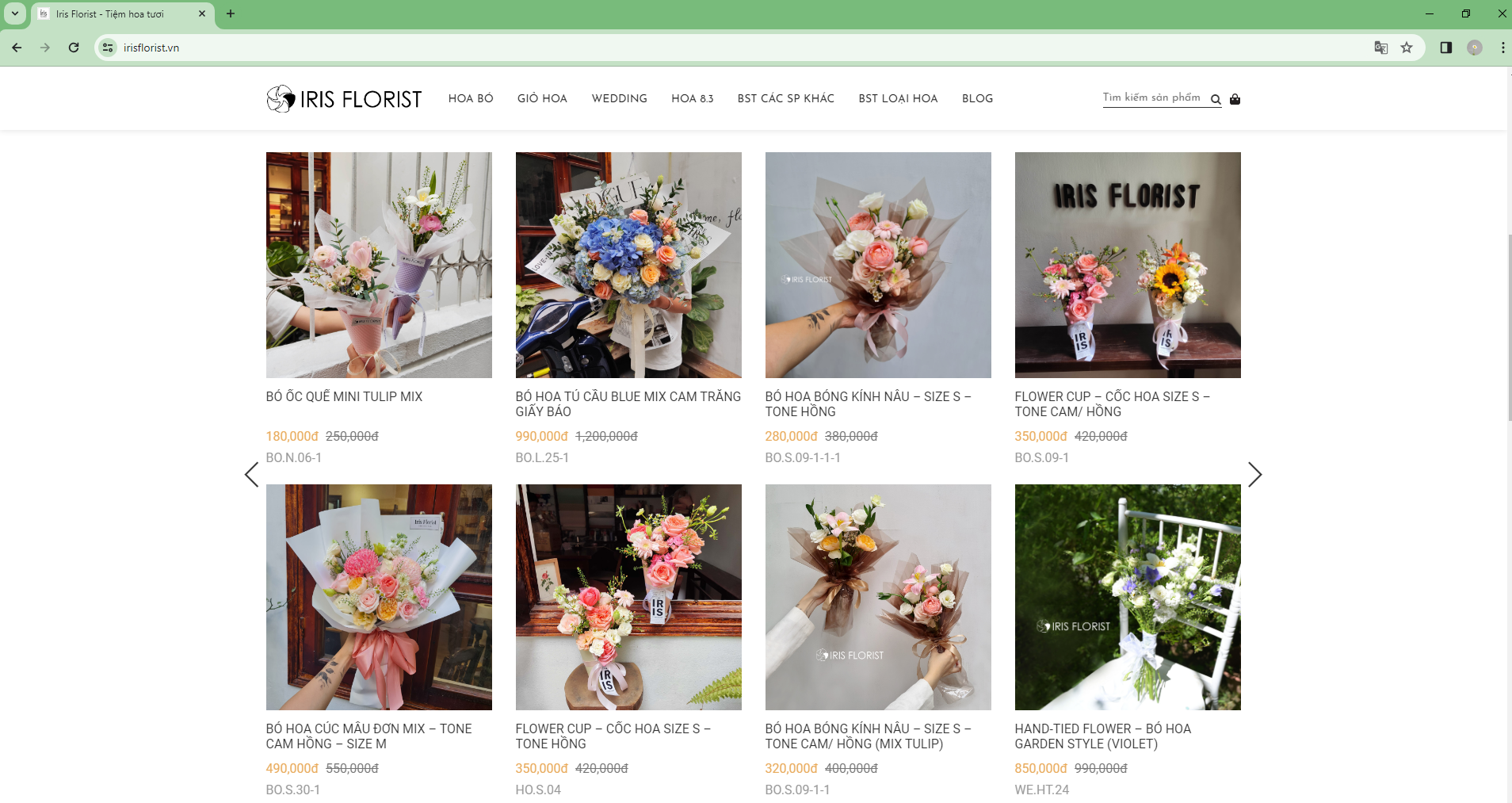Screen dimensions: 1512x803
Task: Toggle Google Translate for this page
Action: coord(1381,48)
